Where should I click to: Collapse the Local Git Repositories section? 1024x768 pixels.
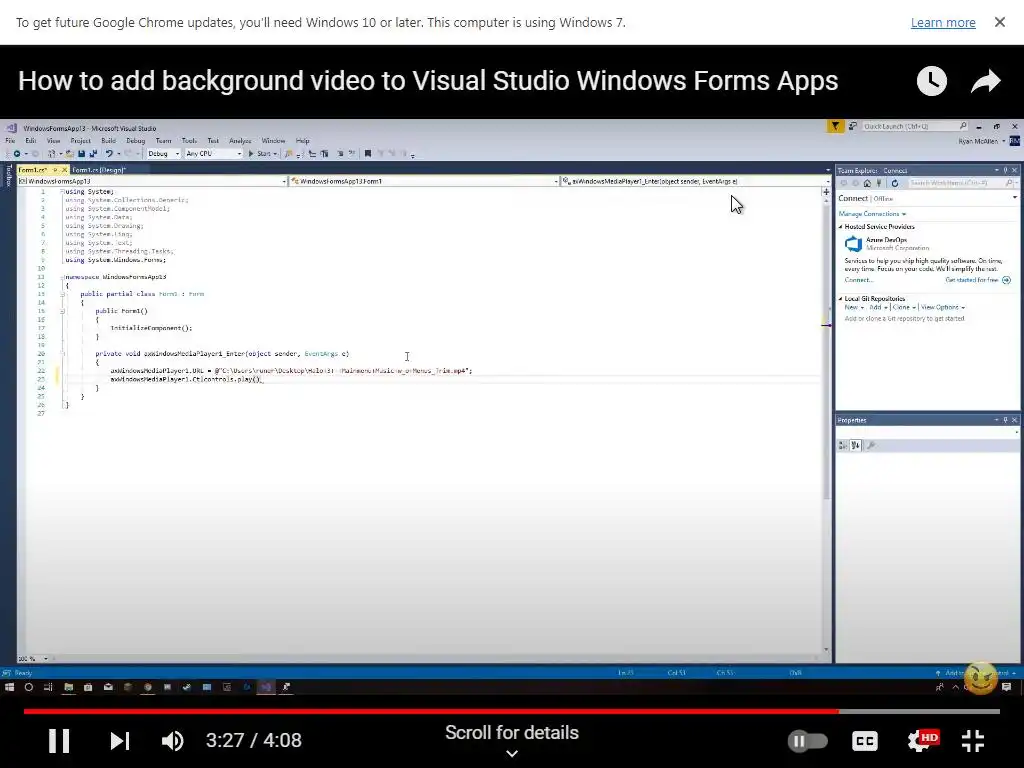[840, 298]
